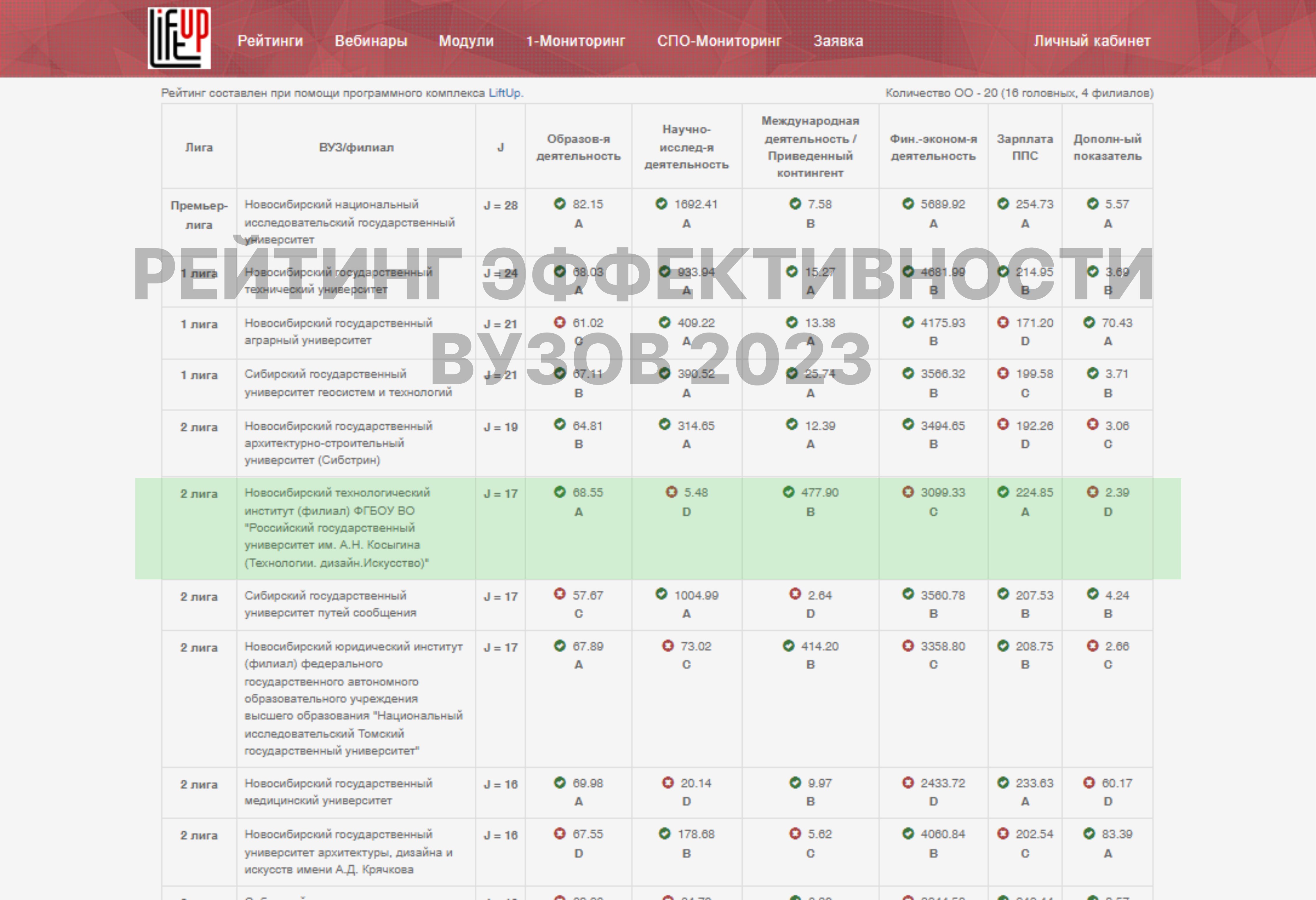Click red cross icon beside 3099.33
This screenshot has height=900, width=1316.
tap(908, 492)
